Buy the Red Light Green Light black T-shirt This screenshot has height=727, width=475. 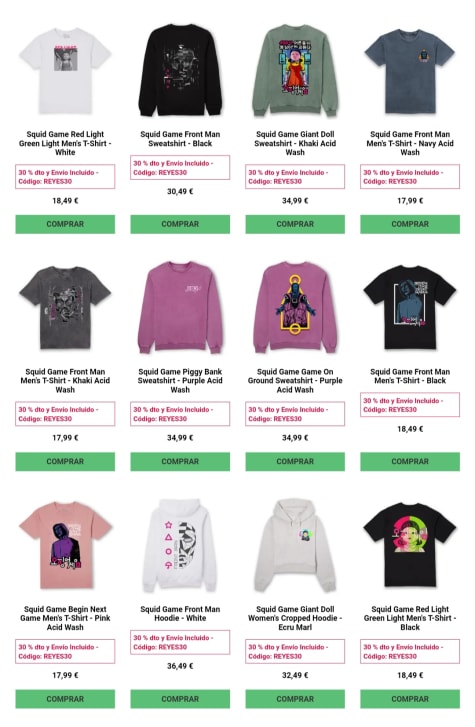tap(410, 699)
